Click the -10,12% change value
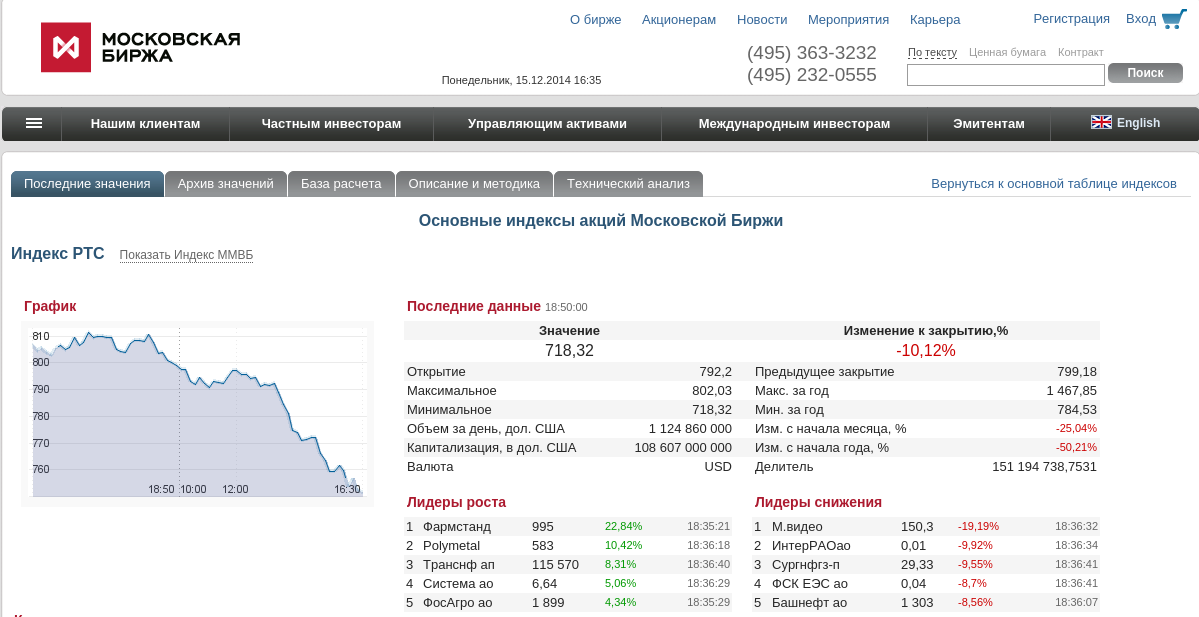 [925, 350]
